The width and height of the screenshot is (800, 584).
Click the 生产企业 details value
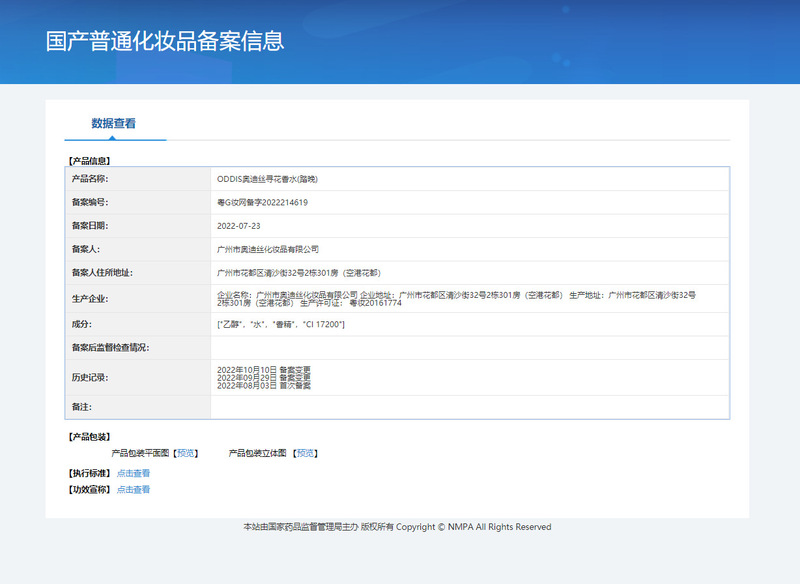click(457, 299)
